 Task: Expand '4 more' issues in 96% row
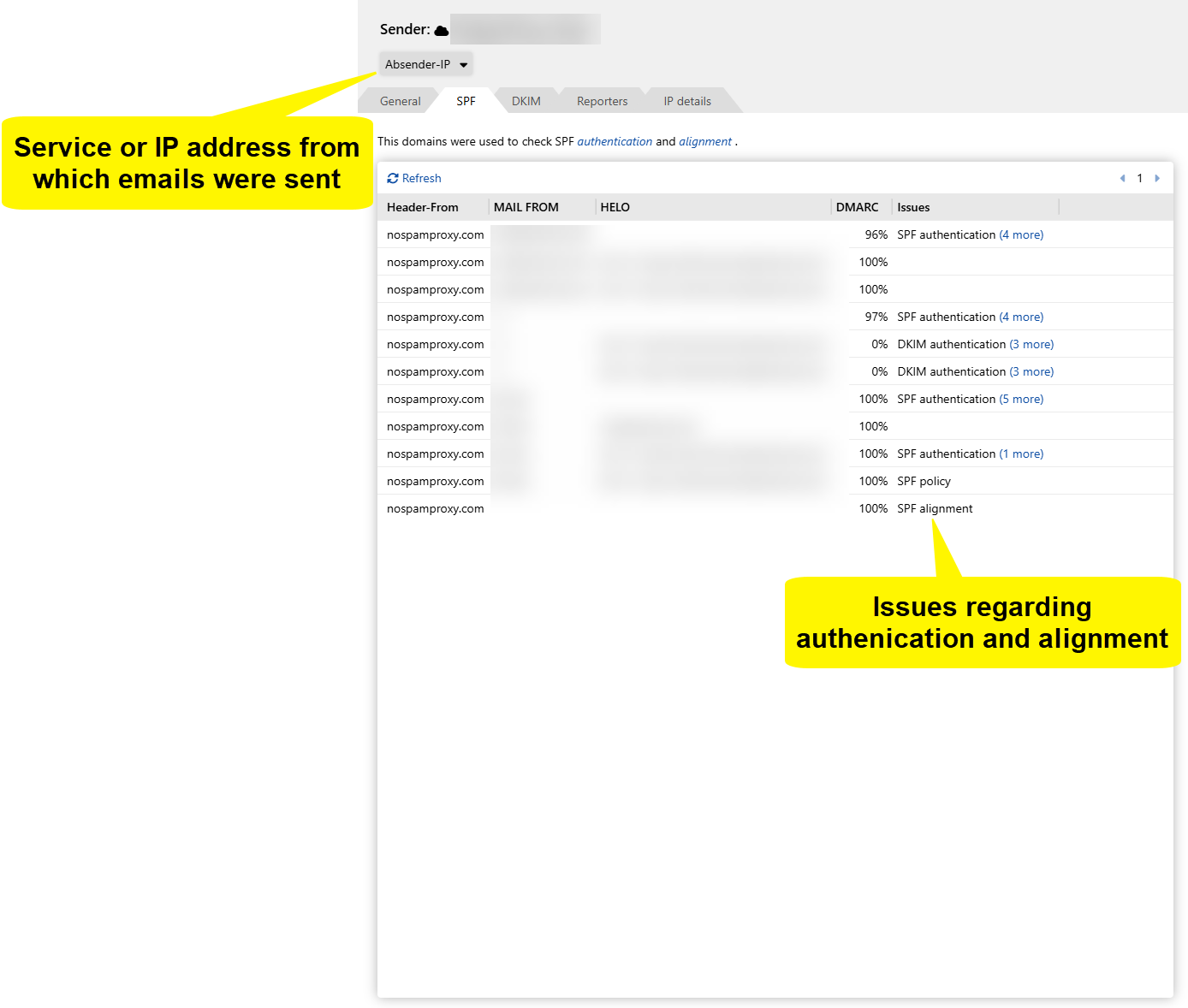point(1021,234)
